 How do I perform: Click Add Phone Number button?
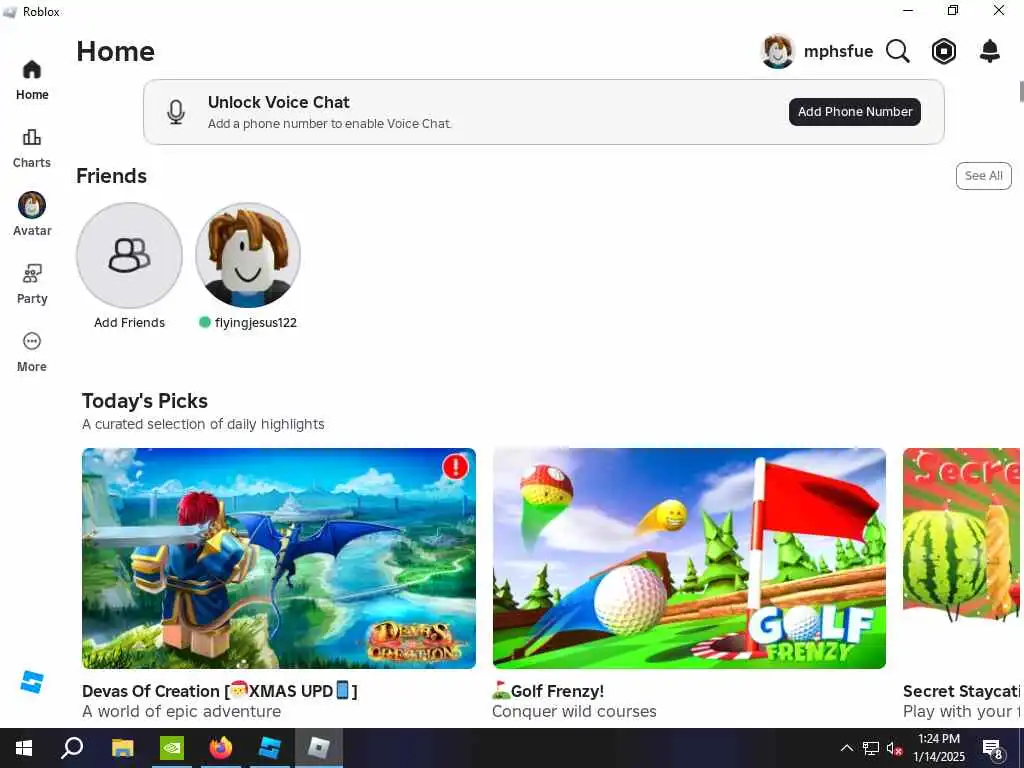(855, 112)
